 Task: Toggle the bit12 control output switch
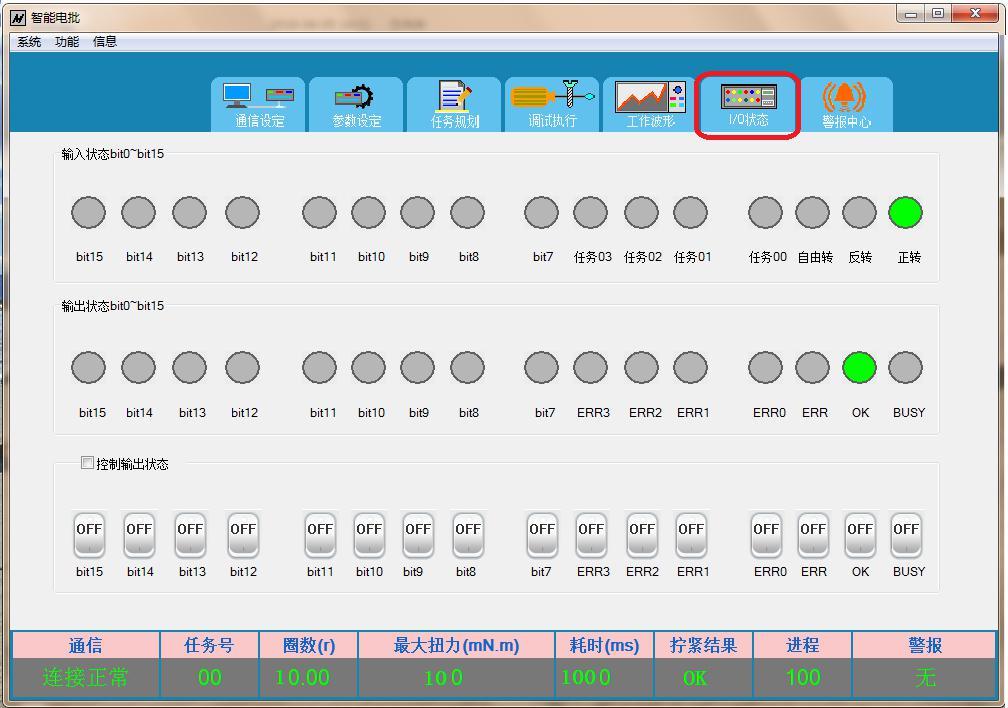click(x=242, y=535)
